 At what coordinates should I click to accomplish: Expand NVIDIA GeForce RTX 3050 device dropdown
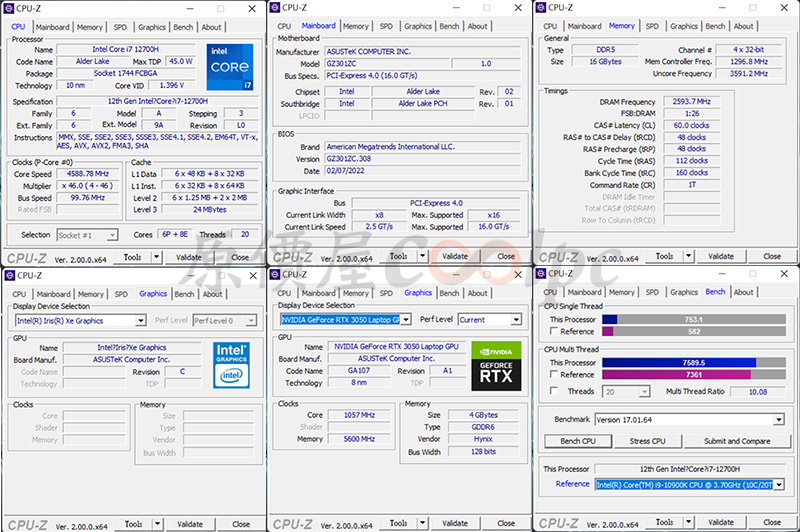point(406,320)
